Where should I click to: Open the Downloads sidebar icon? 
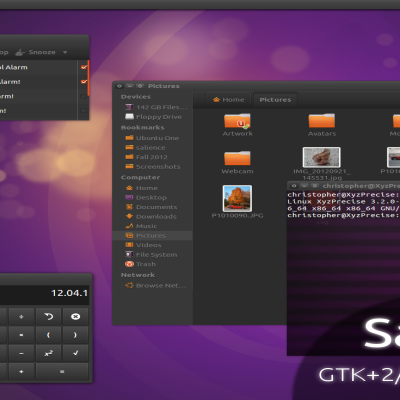click(129, 216)
